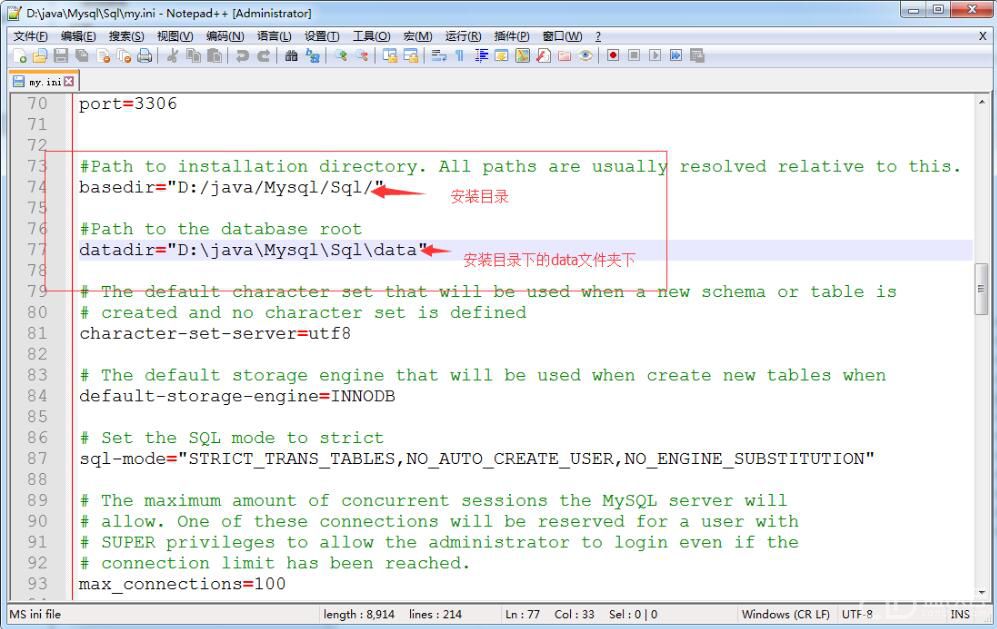Open Find with the binoculars icon

291,56
